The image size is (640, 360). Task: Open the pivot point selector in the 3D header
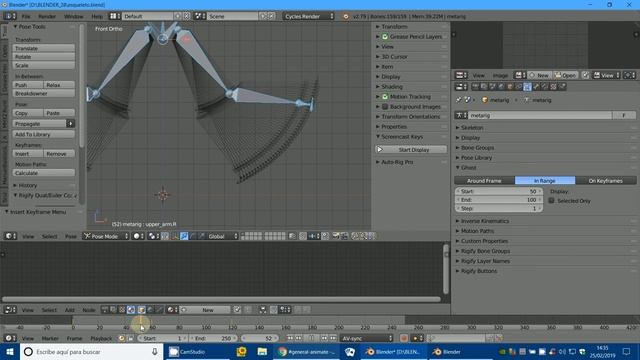(x=153, y=236)
